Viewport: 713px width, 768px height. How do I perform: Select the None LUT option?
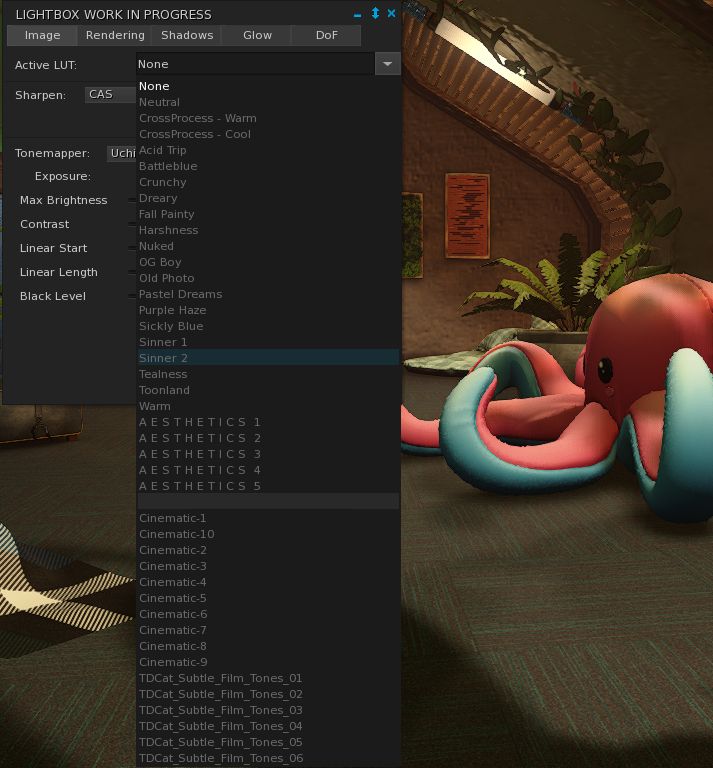[x=268, y=86]
